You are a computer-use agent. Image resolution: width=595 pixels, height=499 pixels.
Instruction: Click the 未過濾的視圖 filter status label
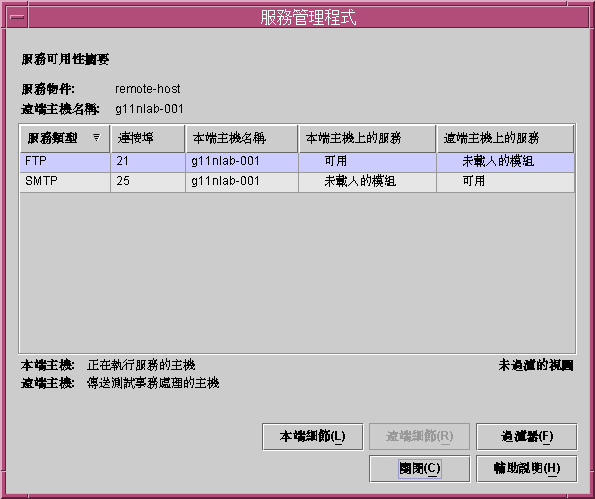pos(536,365)
